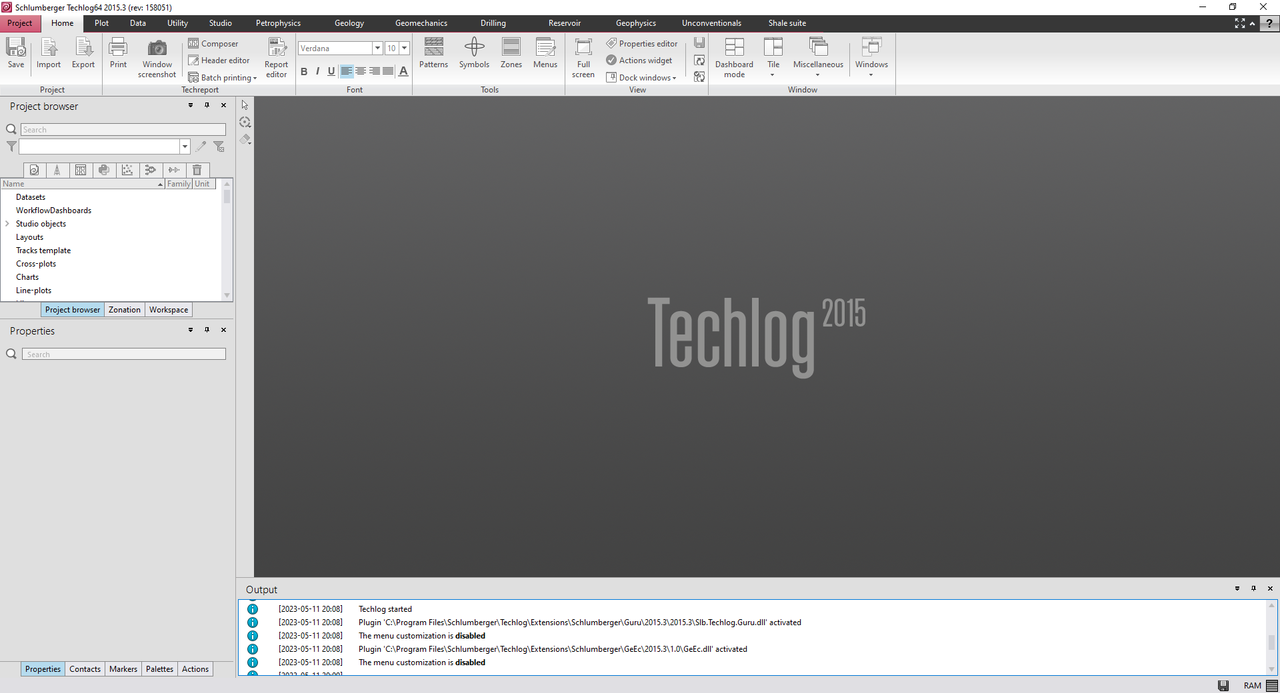The height and width of the screenshot is (693, 1280).
Task: Switch to Full screen view
Action: (583, 58)
